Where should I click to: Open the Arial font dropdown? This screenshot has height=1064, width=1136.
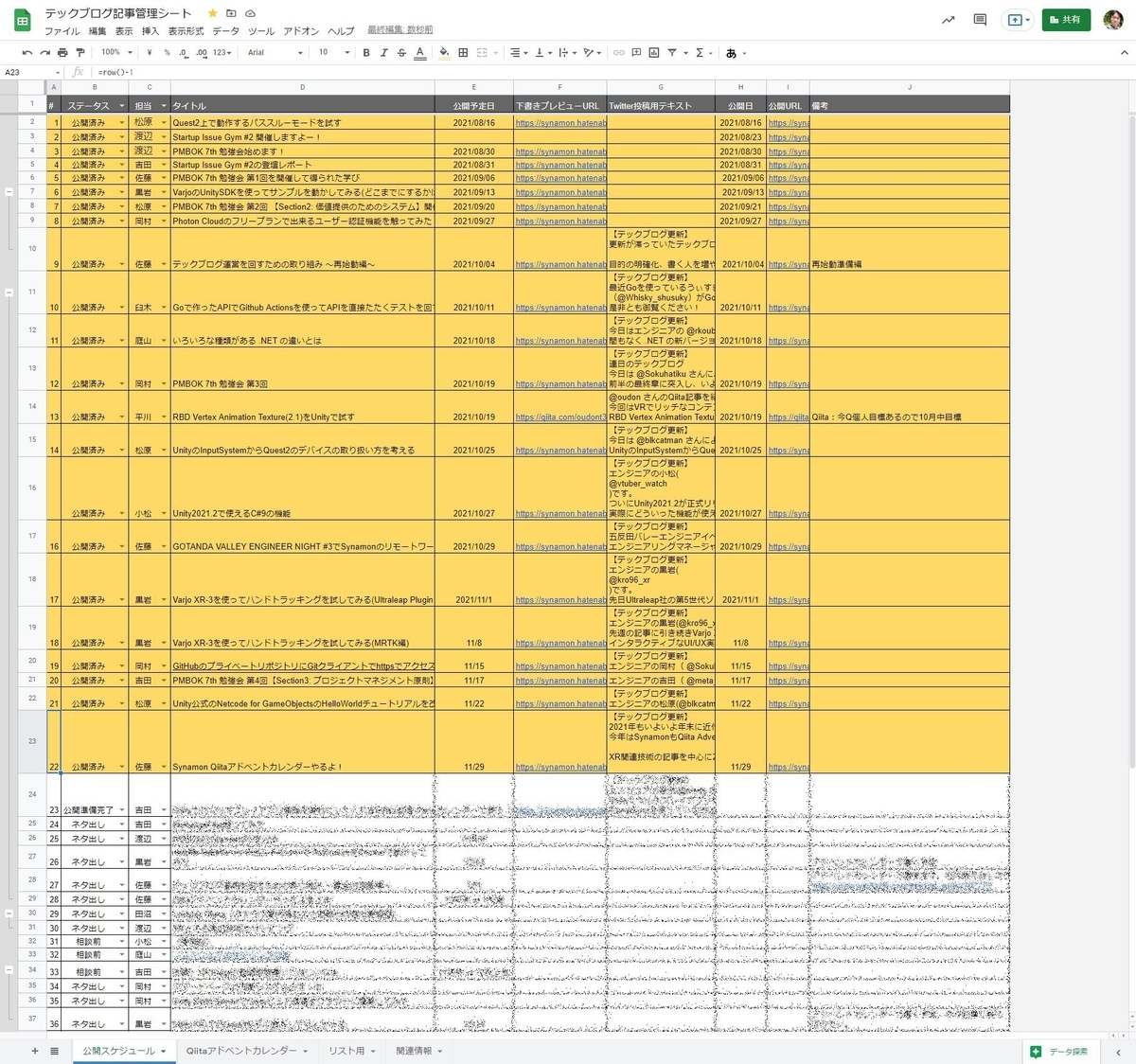275,53
